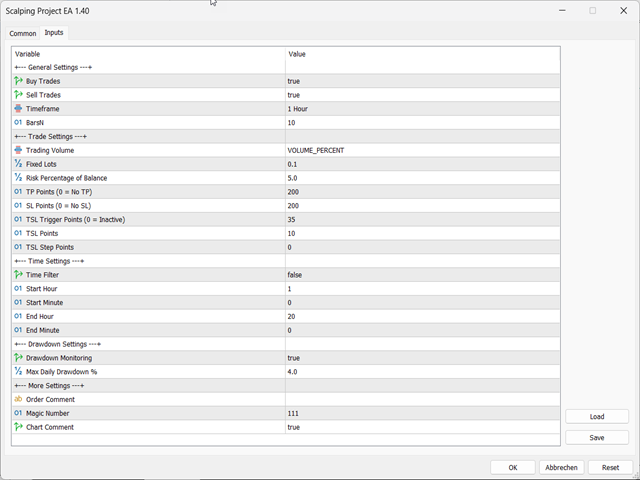Click the integer icon beside TSL Points
The image size is (640, 480).
(x=18, y=233)
